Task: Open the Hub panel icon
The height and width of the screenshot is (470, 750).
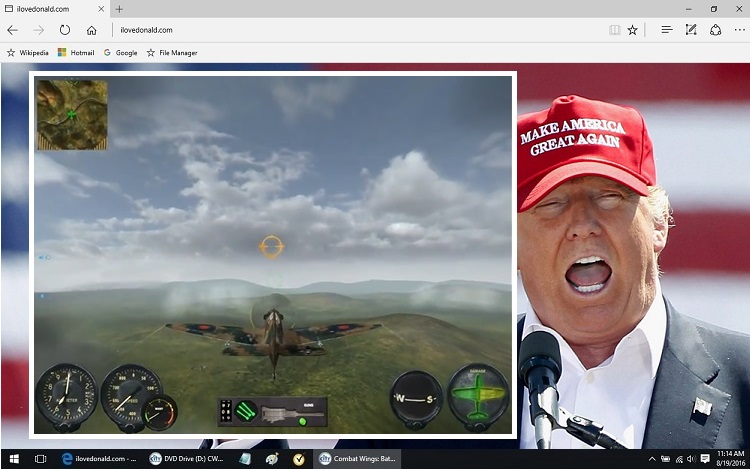Action: click(667, 30)
